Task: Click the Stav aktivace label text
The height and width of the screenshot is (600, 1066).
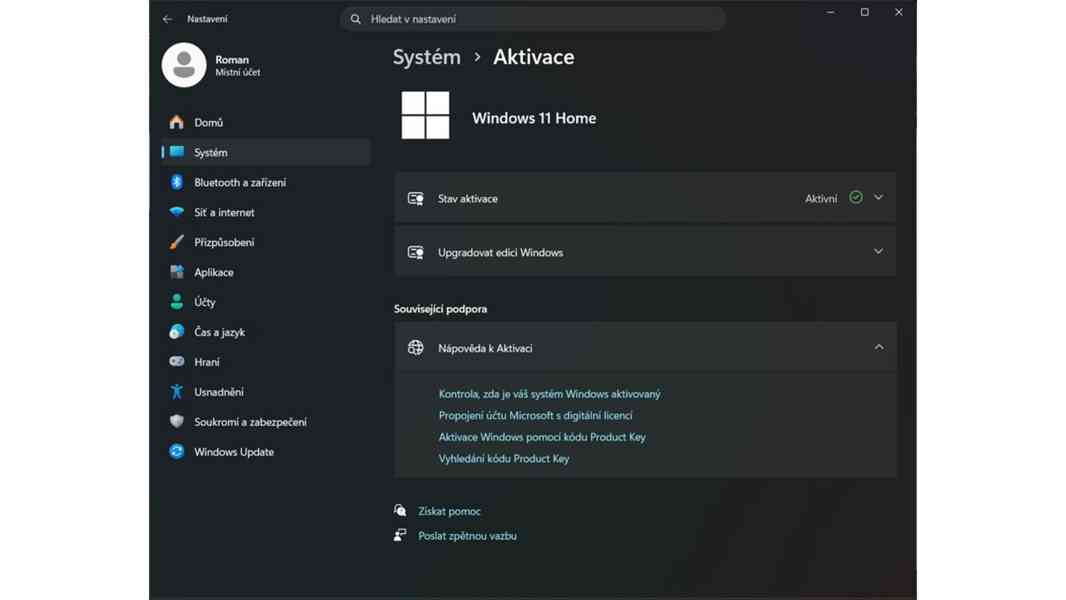Action: (x=468, y=198)
